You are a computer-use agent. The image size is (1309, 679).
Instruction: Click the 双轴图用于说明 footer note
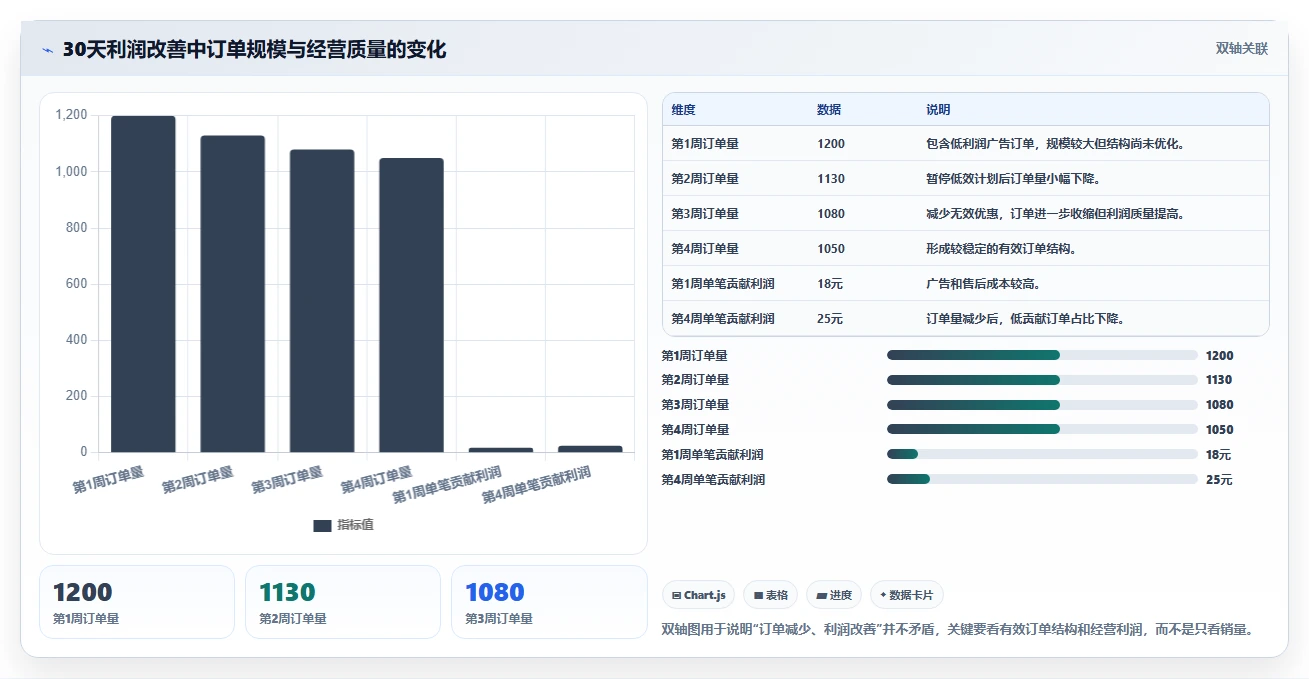pos(957,629)
